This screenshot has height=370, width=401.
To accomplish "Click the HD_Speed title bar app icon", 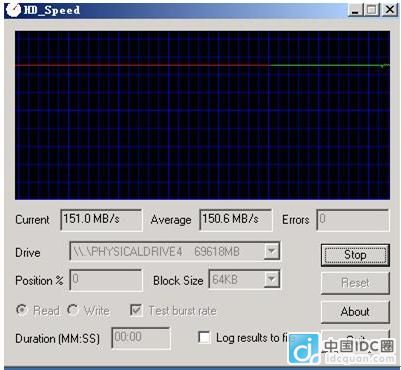I will [x=14, y=10].
